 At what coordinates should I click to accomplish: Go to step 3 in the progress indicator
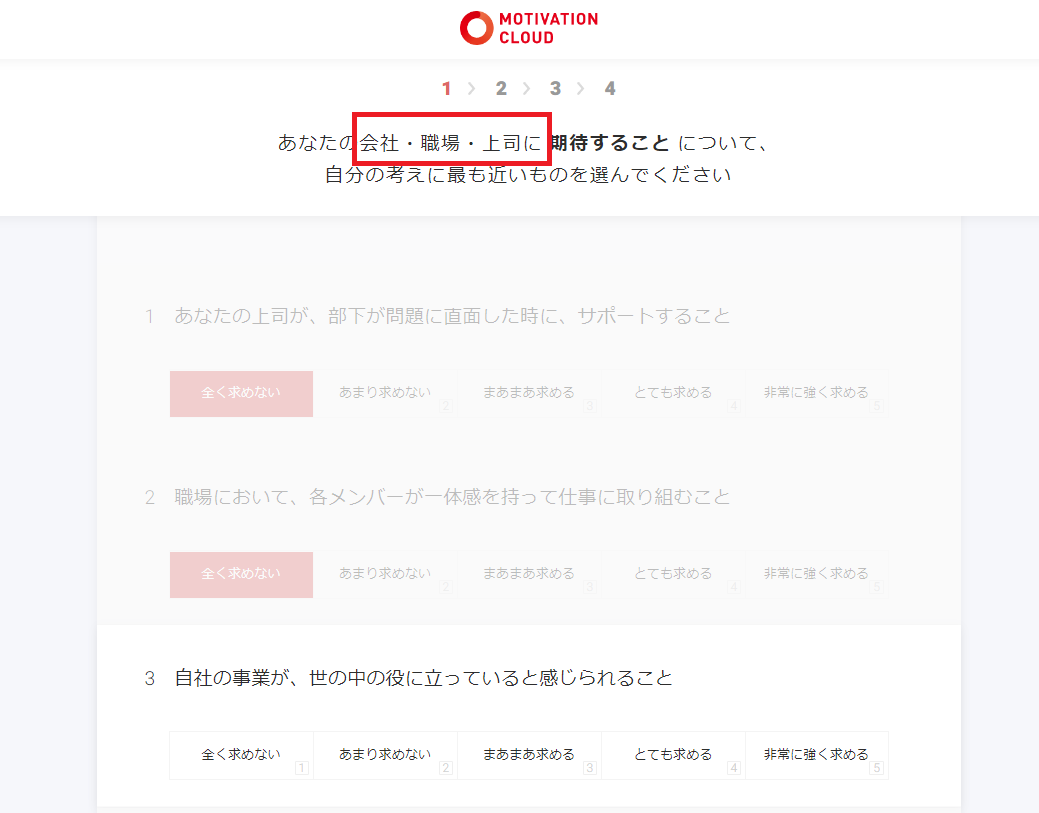555,88
